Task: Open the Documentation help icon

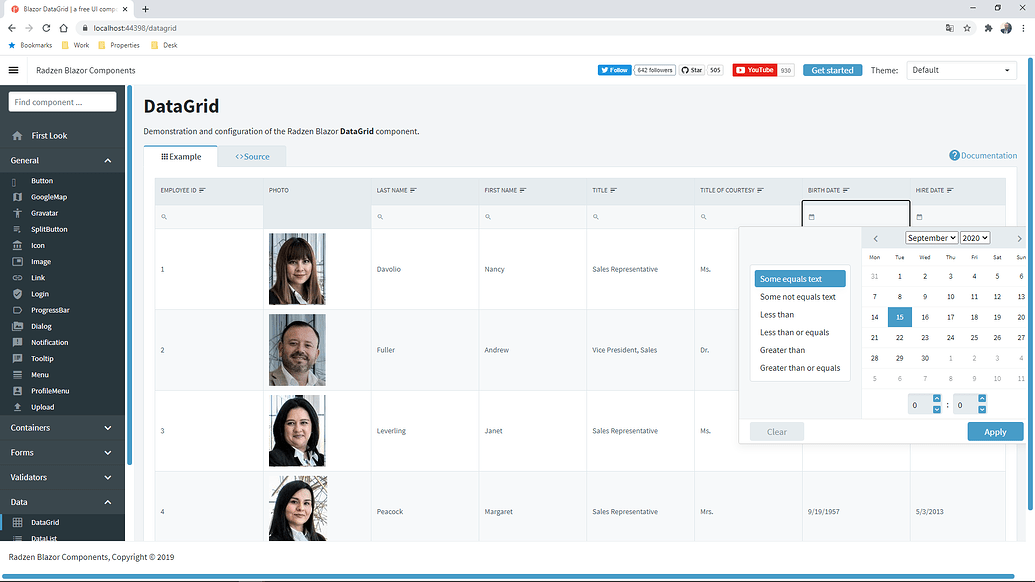Action: 954,156
